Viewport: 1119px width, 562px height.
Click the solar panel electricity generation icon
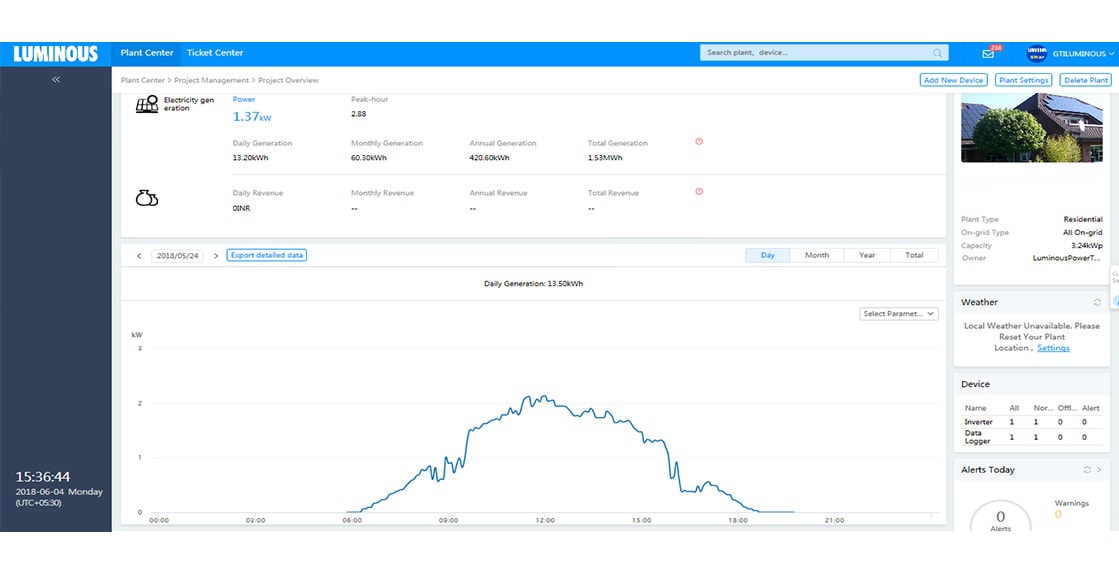click(147, 105)
